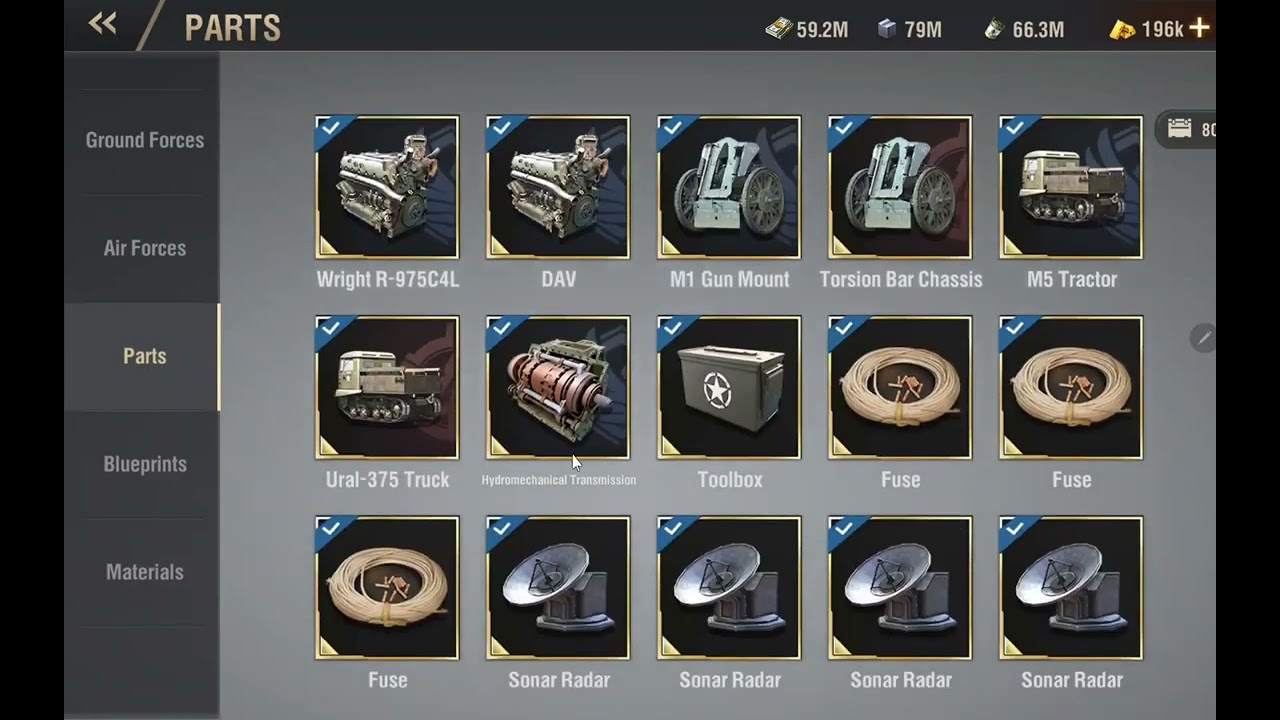
Task: Tap the gold bars icon
Action: tap(1123, 30)
